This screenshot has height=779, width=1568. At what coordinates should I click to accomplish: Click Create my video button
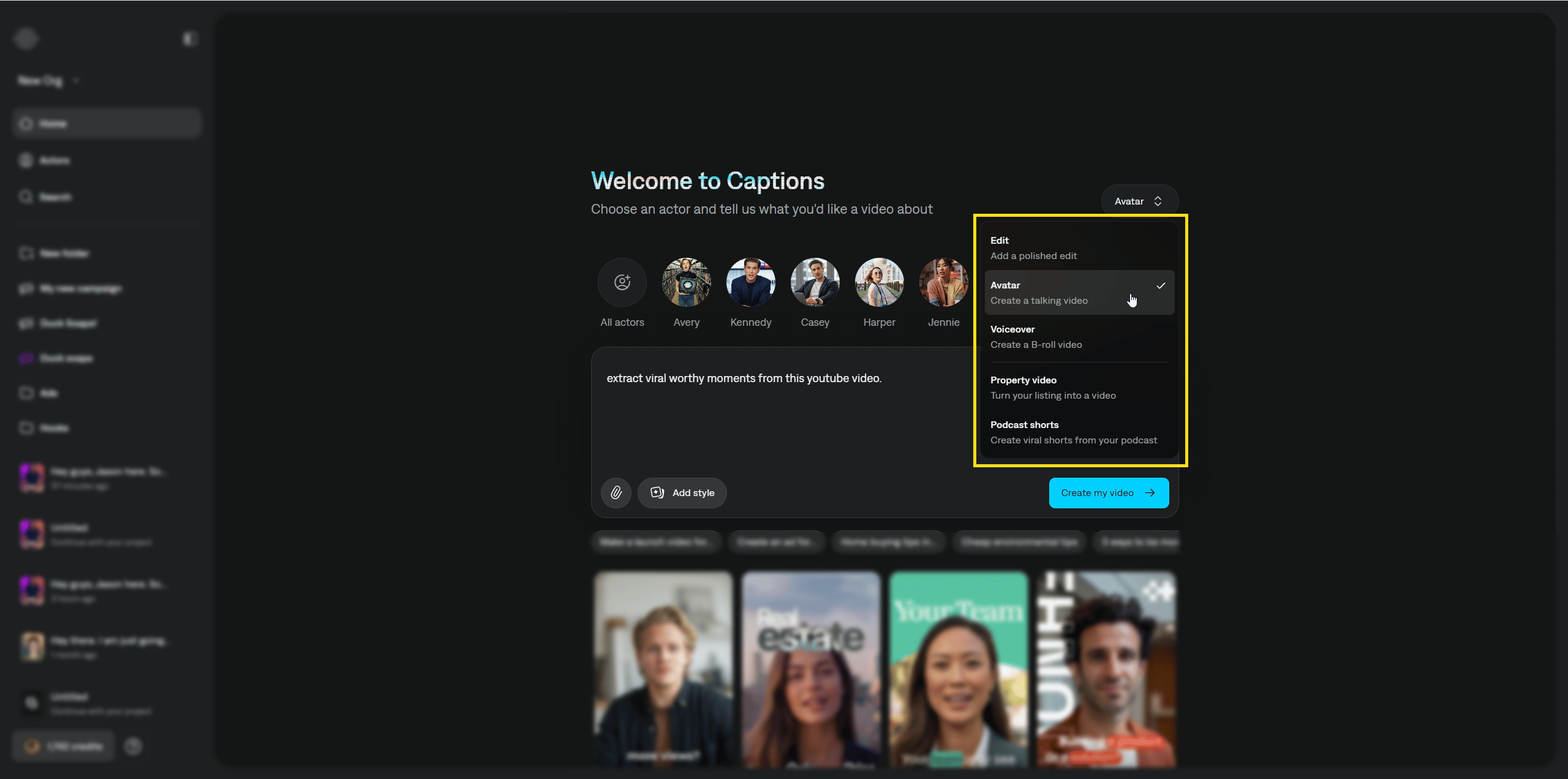1109,493
